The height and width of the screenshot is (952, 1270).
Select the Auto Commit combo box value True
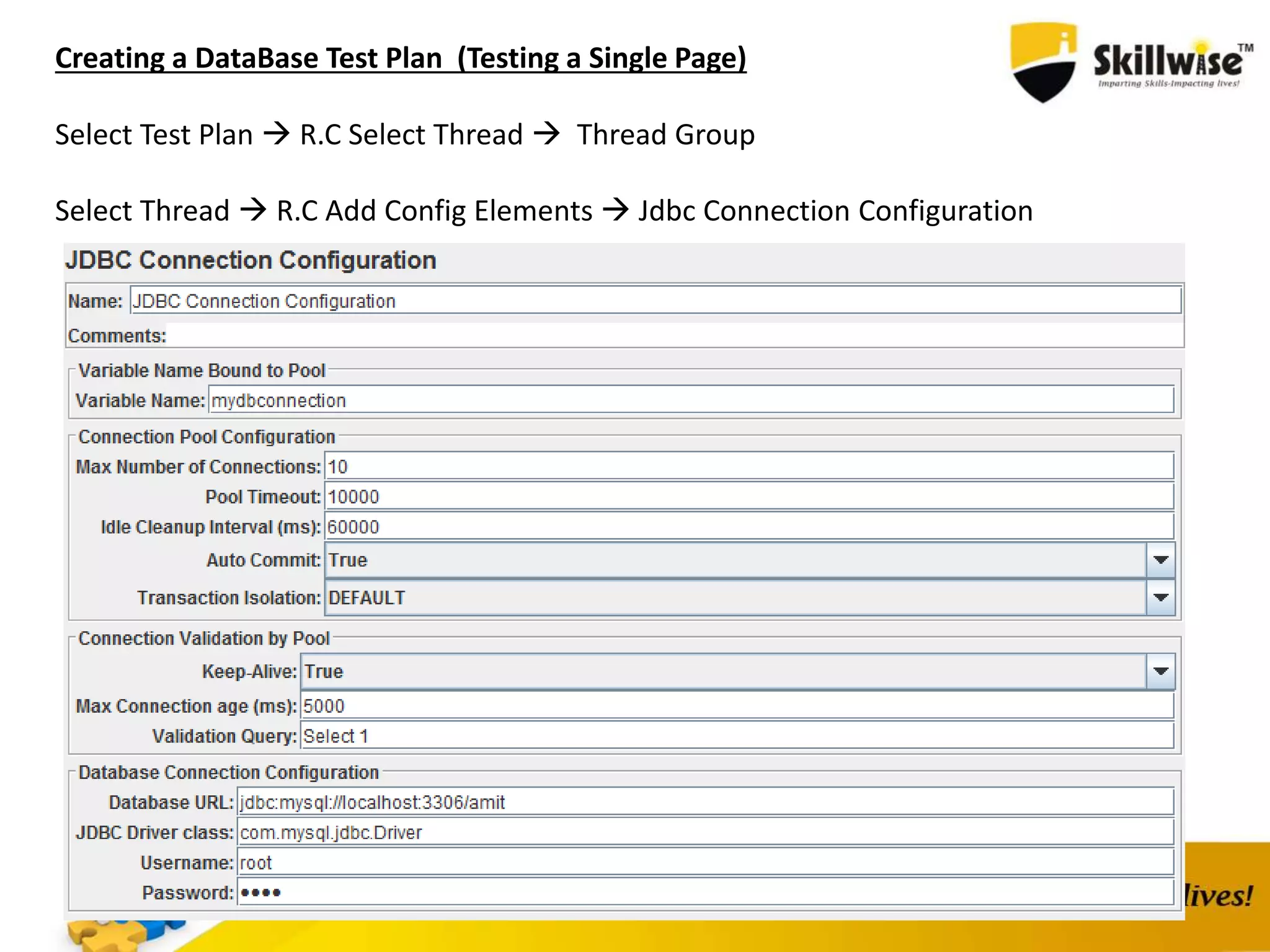(735, 560)
